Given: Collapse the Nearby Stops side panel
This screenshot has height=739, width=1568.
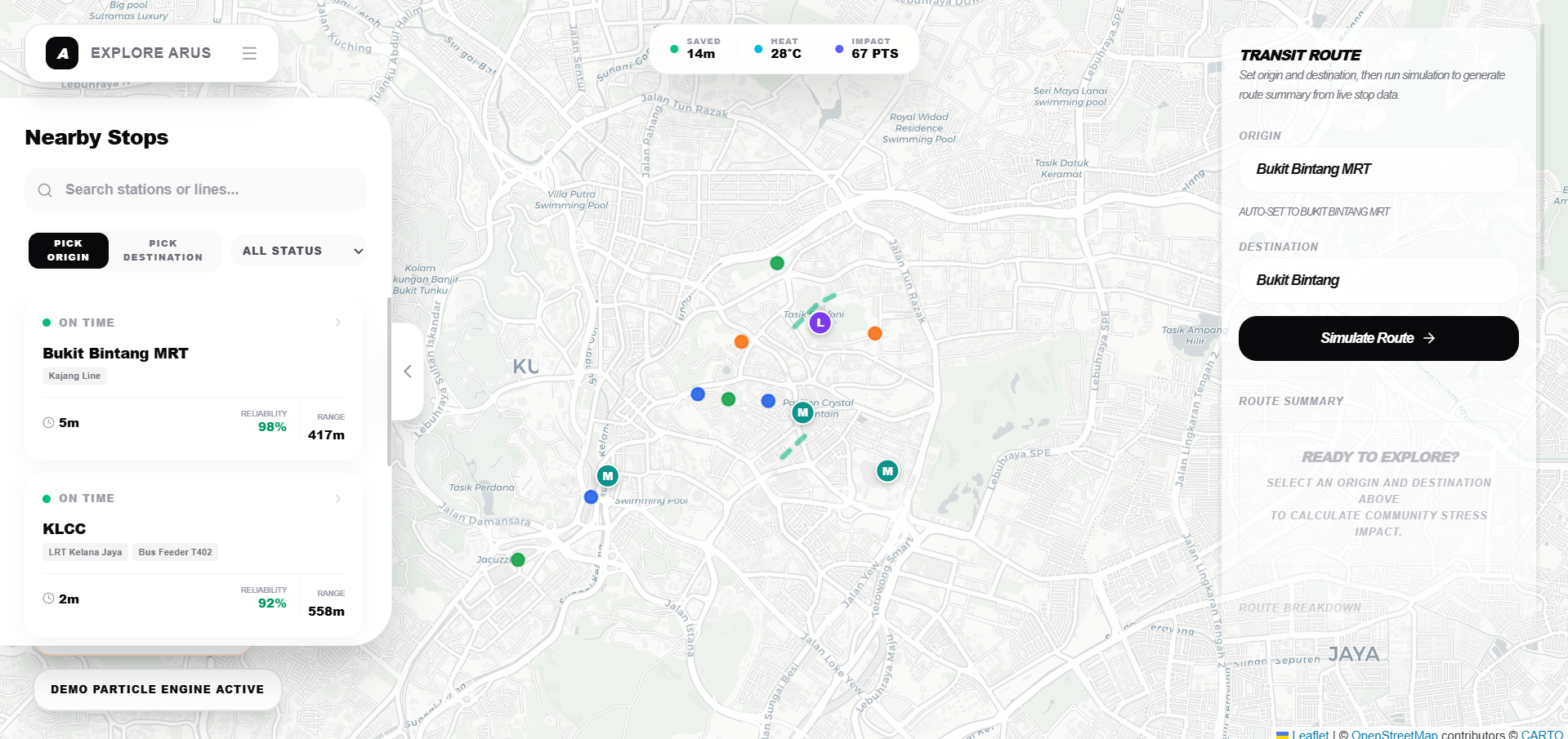Looking at the screenshot, I should tap(408, 372).
